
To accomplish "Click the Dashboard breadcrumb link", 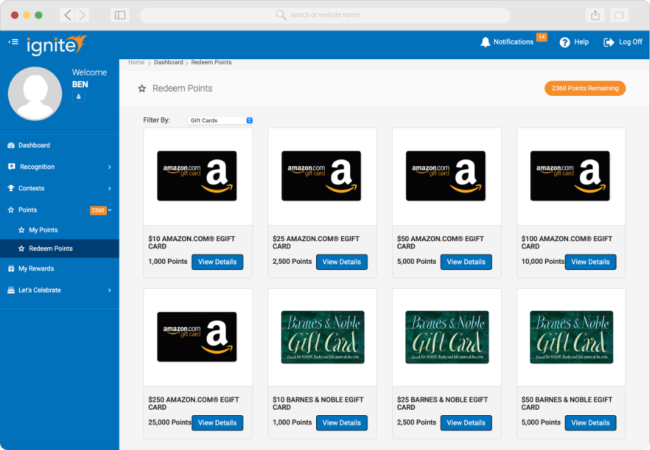I will (x=168, y=62).
